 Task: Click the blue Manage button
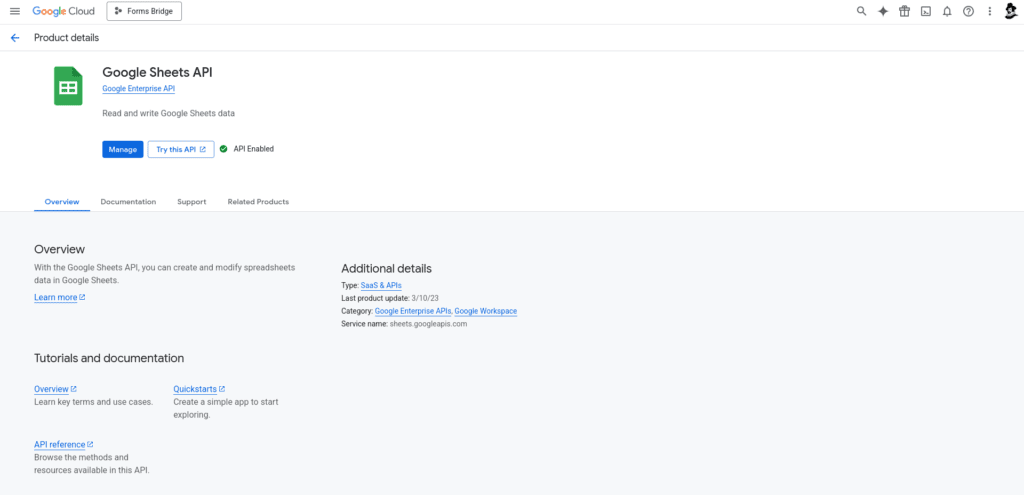coord(123,150)
